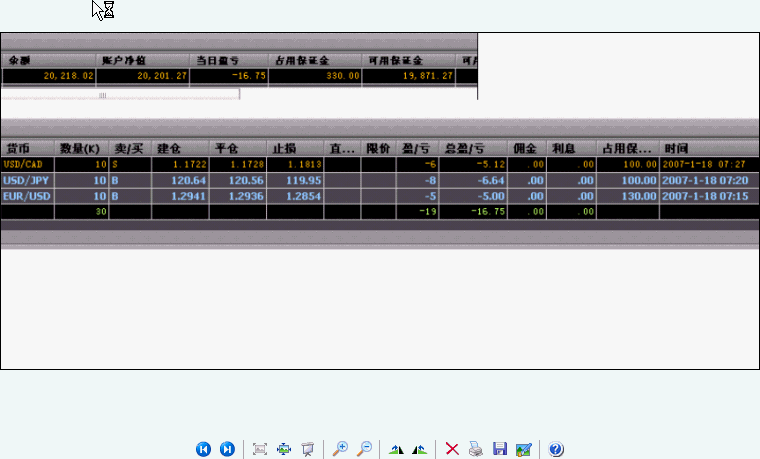This screenshot has height=459, width=760.
Task: Zoom in with the magnifier plus
Action: [x=340, y=449]
